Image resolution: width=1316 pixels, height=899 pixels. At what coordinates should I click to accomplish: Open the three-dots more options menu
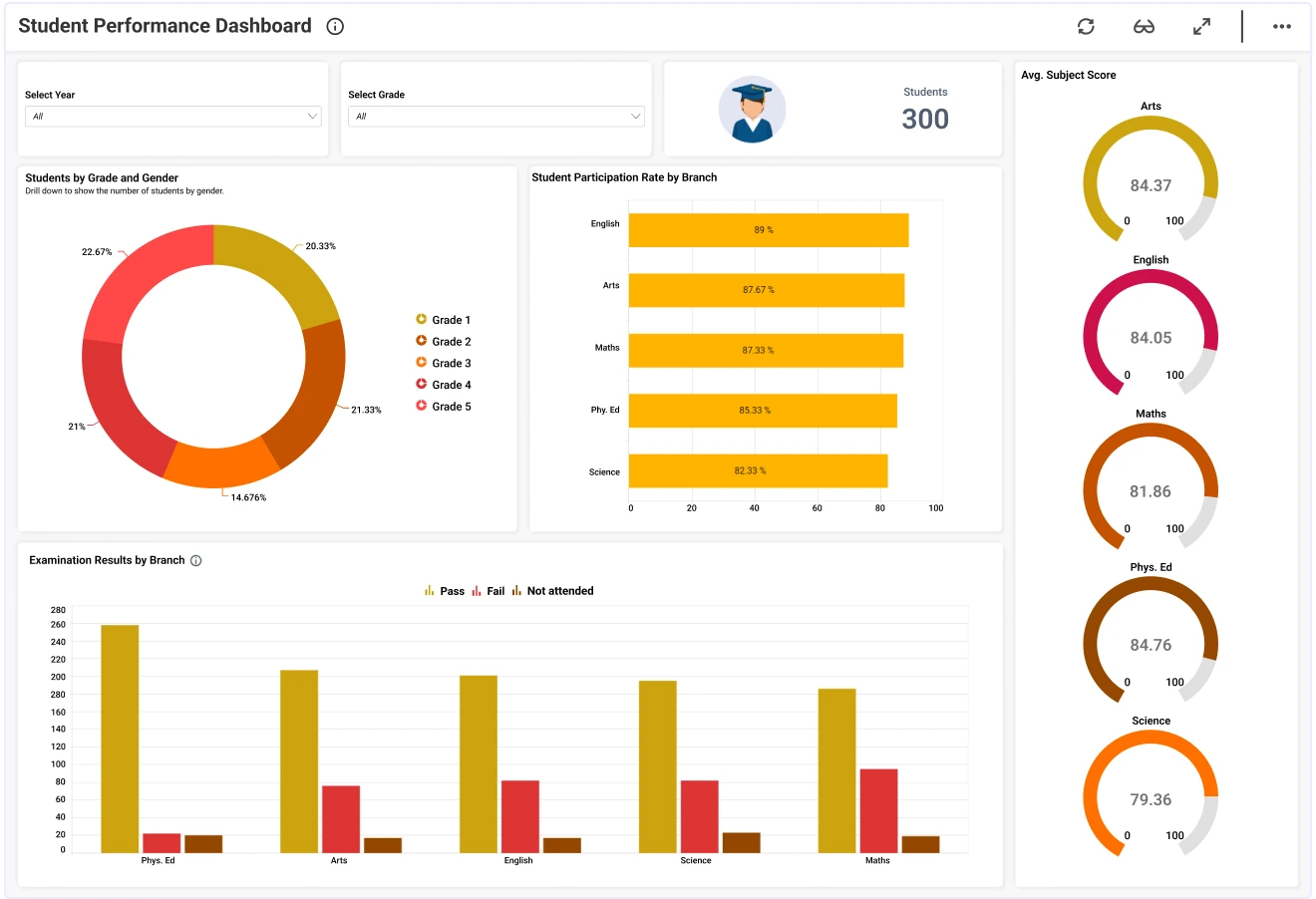tap(1281, 27)
